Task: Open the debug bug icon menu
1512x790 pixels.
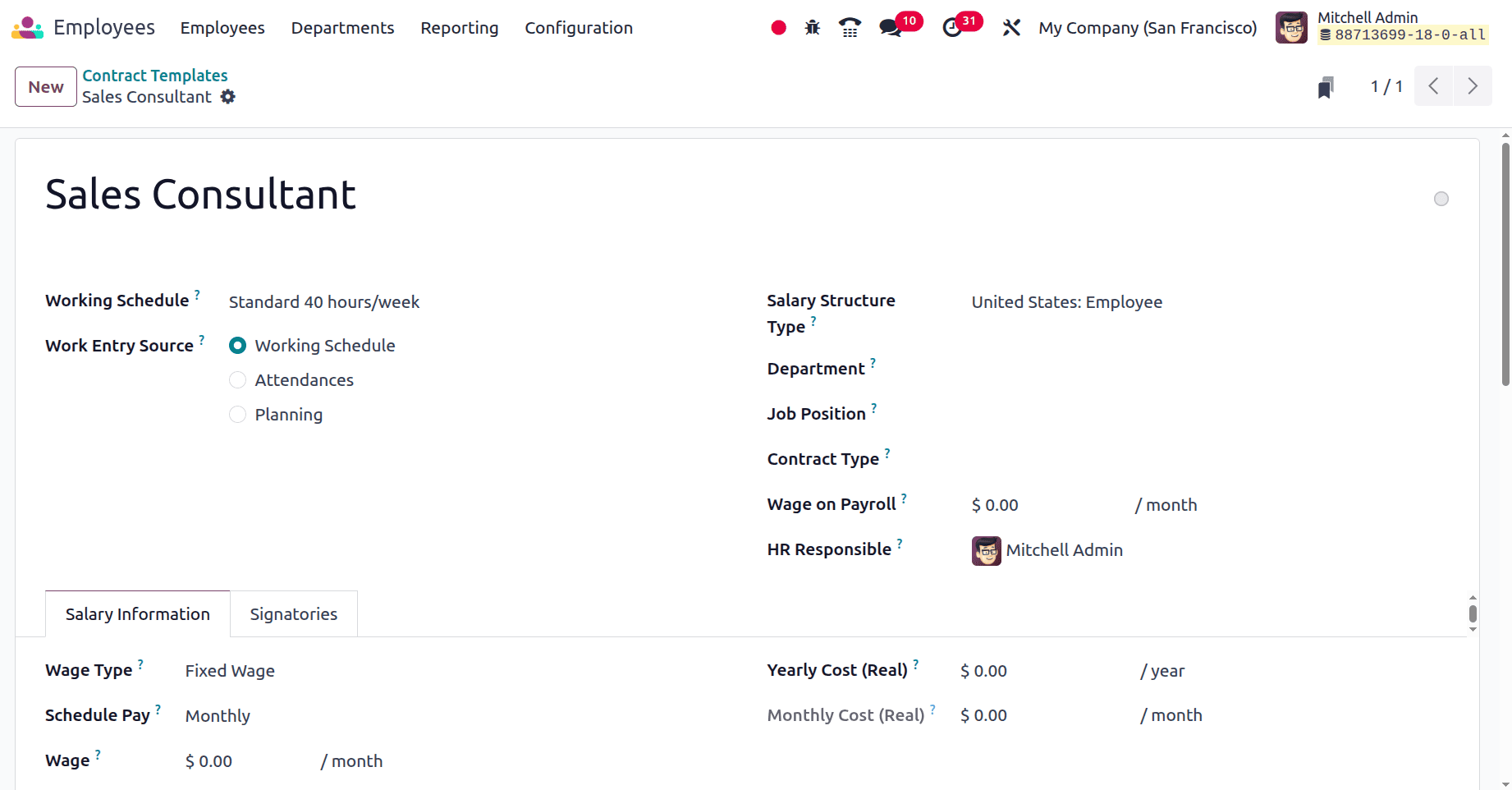Action: click(x=813, y=28)
